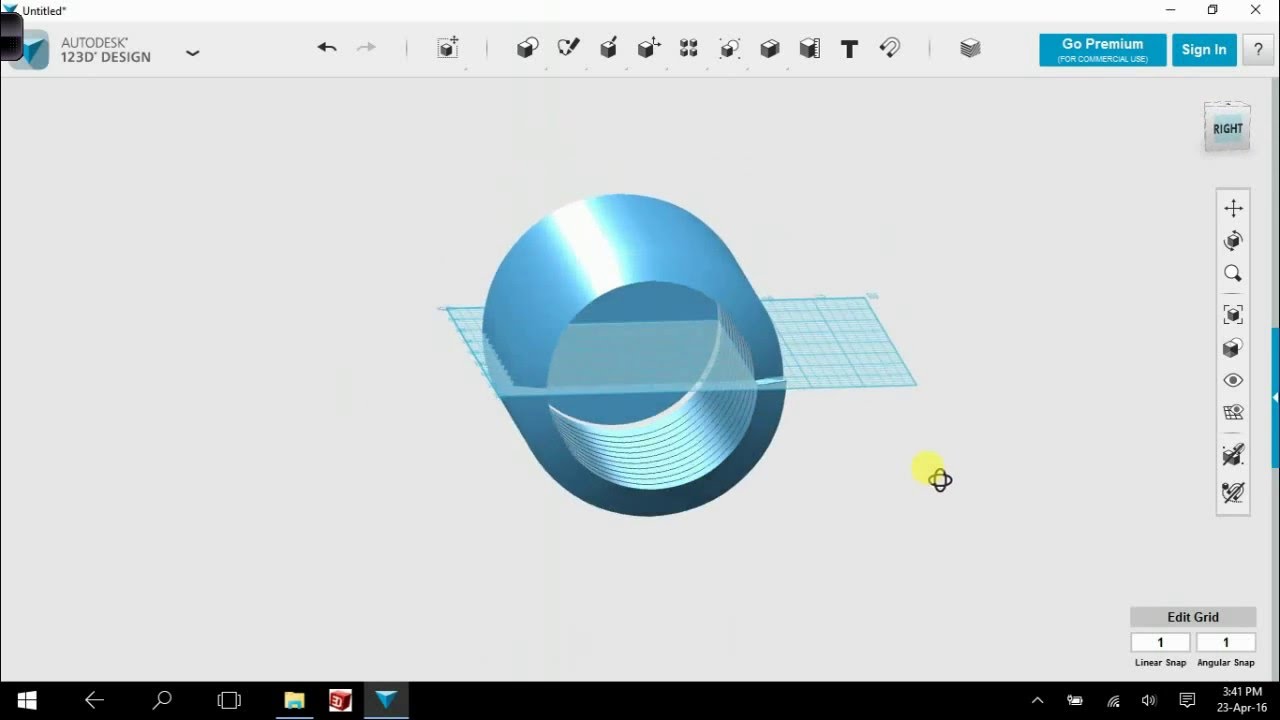Click the Sign In button
The image size is (1280, 720).
point(1204,50)
